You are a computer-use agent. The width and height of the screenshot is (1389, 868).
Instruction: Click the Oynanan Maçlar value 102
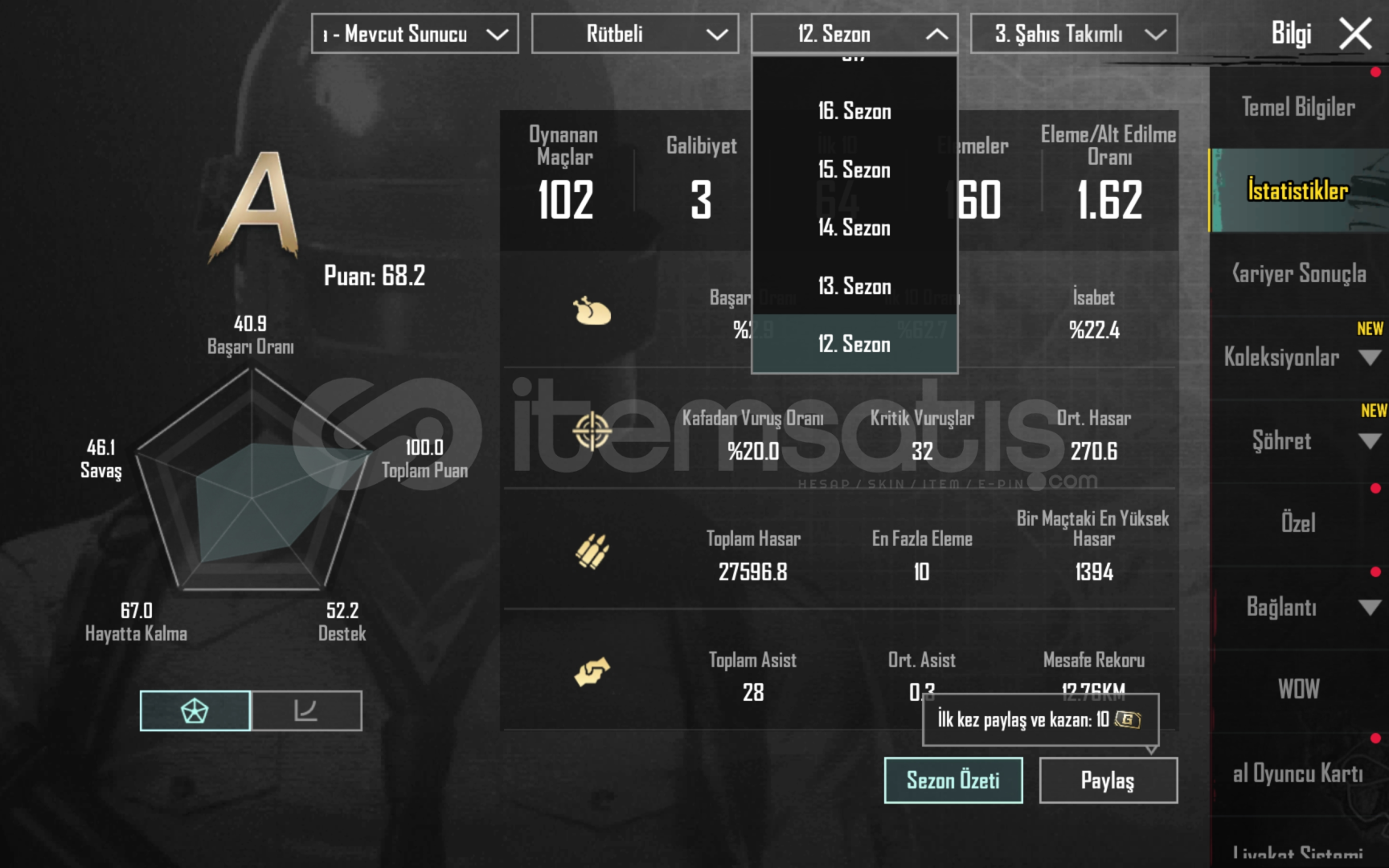pyautogui.click(x=566, y=200)
